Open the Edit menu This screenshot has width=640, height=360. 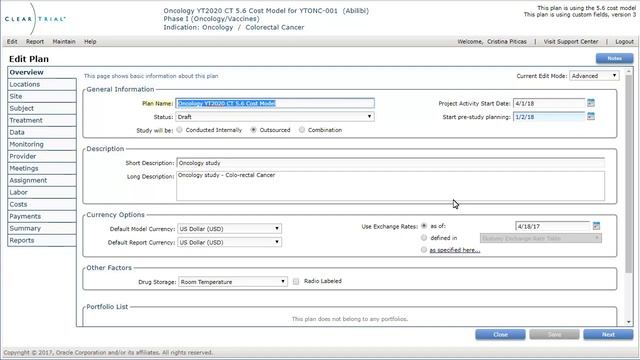pyautogui.click(x=12, y=42)
